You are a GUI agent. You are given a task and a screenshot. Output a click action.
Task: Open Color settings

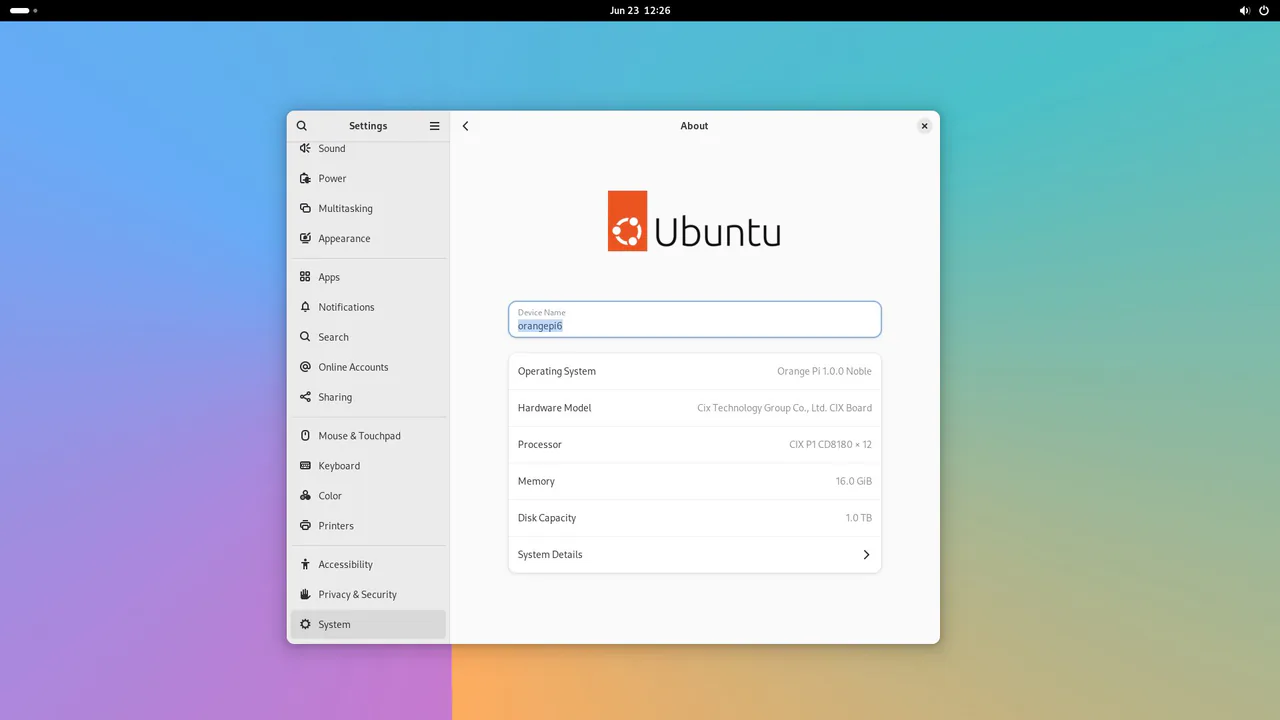(x=368, y=496)
